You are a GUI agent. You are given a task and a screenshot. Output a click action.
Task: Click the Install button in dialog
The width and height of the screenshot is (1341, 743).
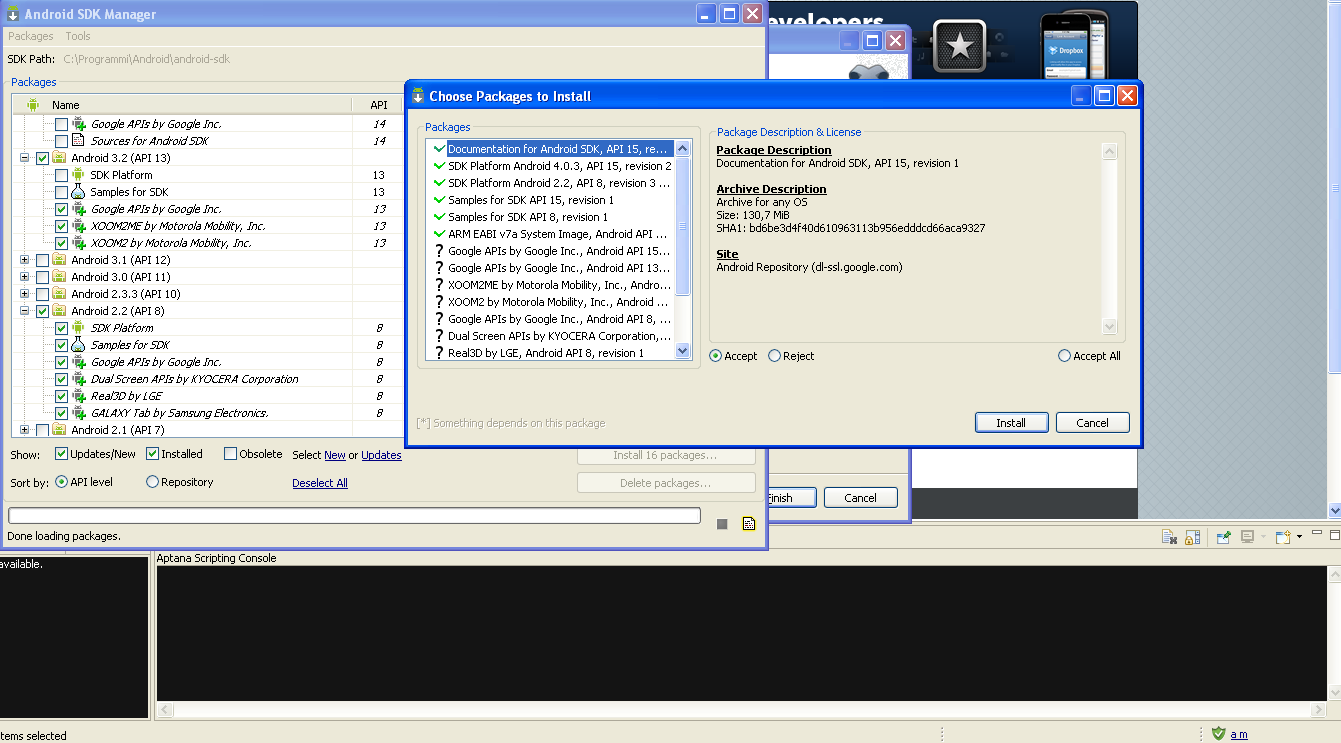click(x=1011, y=423)
